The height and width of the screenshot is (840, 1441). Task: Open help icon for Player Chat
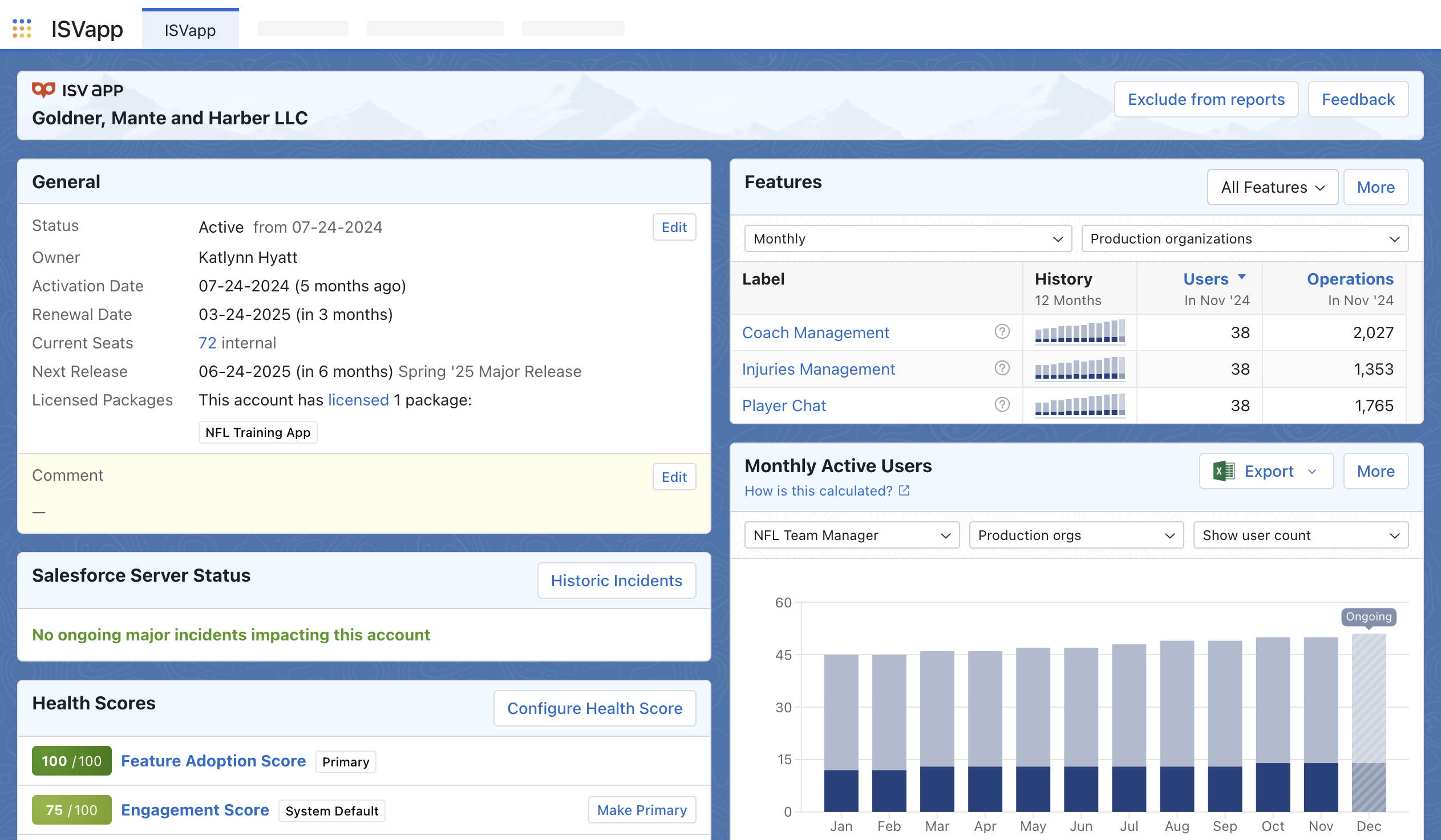[x=1002, y=404]
